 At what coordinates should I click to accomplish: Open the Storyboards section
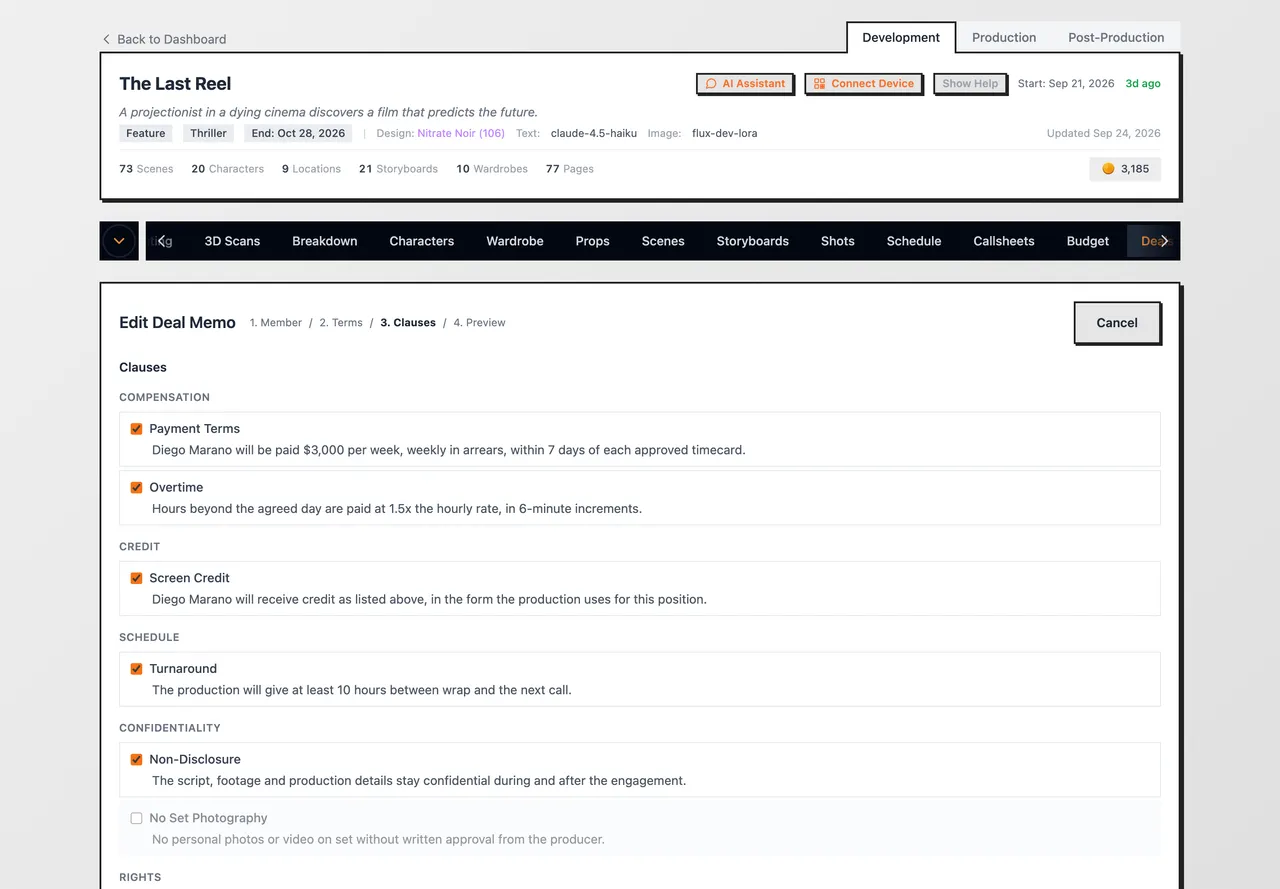[753, 241]
